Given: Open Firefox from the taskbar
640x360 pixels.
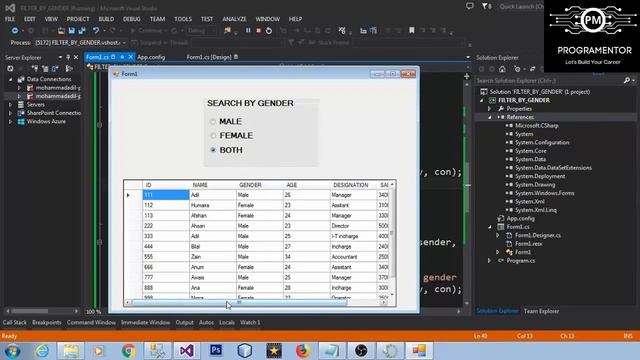Looking at the screenshot, I should (x=303, y=351).
